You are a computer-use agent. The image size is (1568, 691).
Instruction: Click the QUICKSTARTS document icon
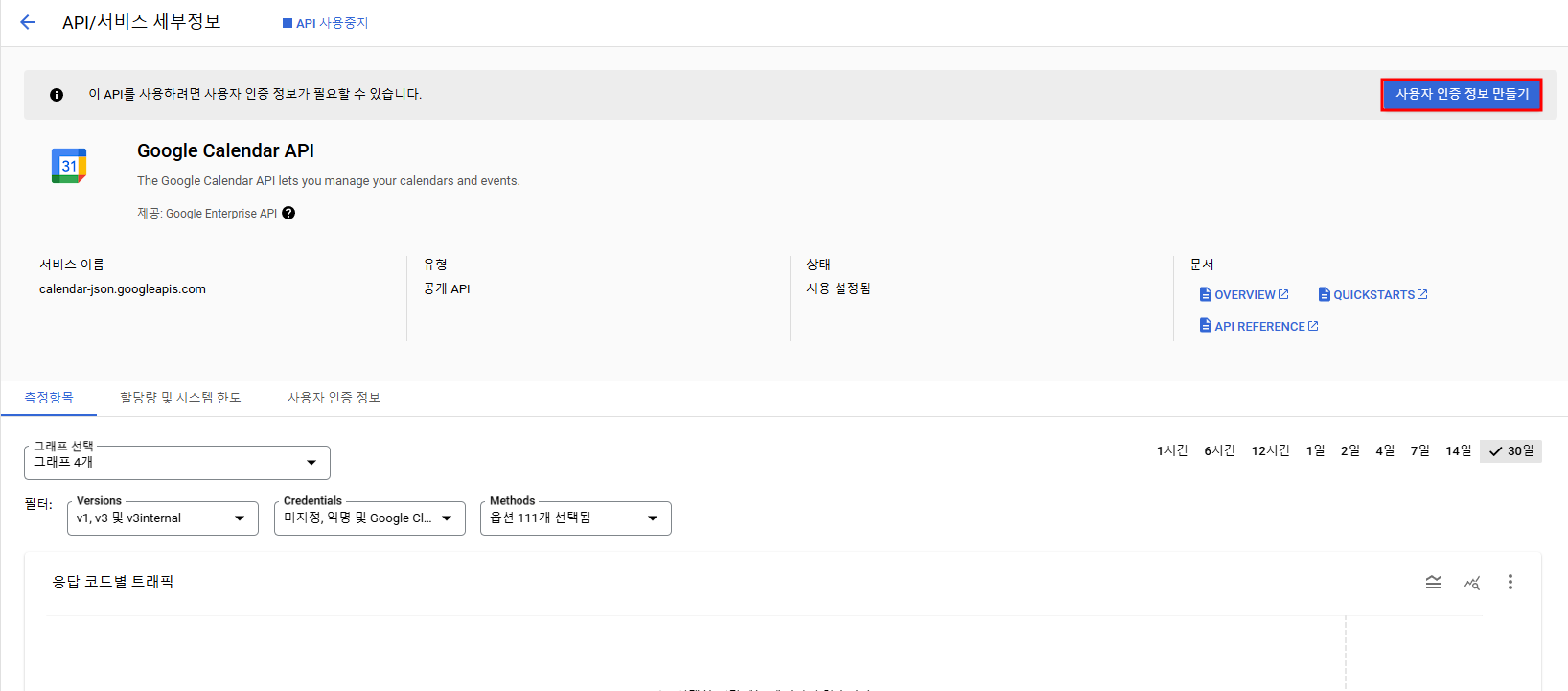point(1325,294)
